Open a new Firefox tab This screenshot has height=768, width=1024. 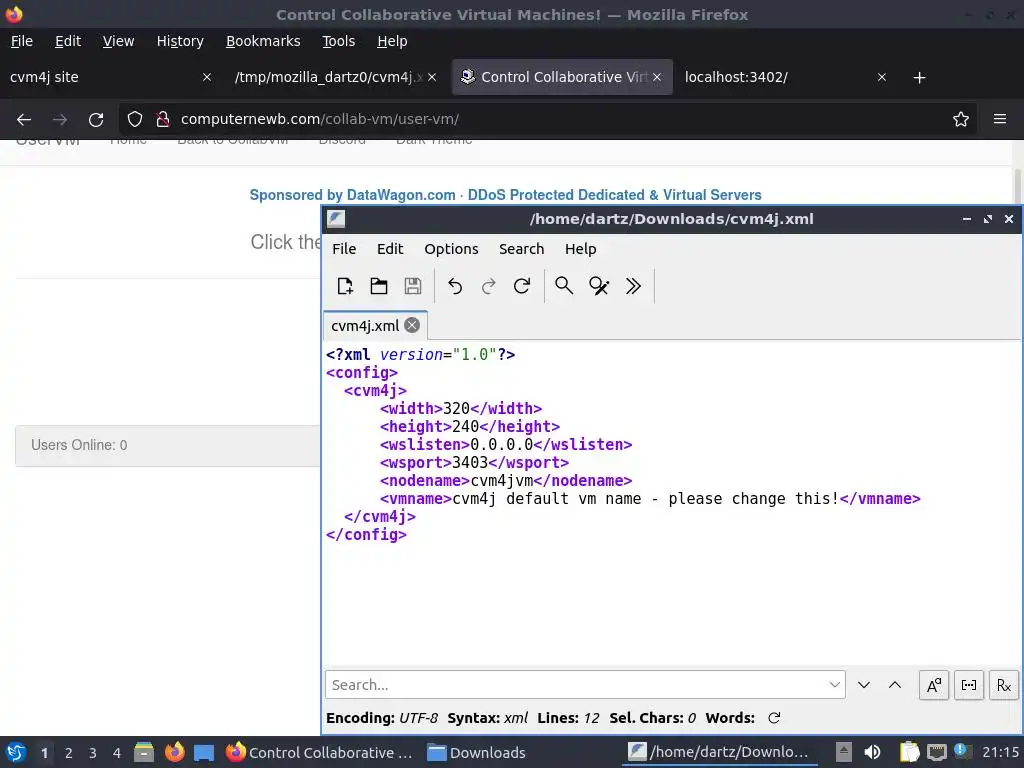pyautogui.click(x=920, y=78)
